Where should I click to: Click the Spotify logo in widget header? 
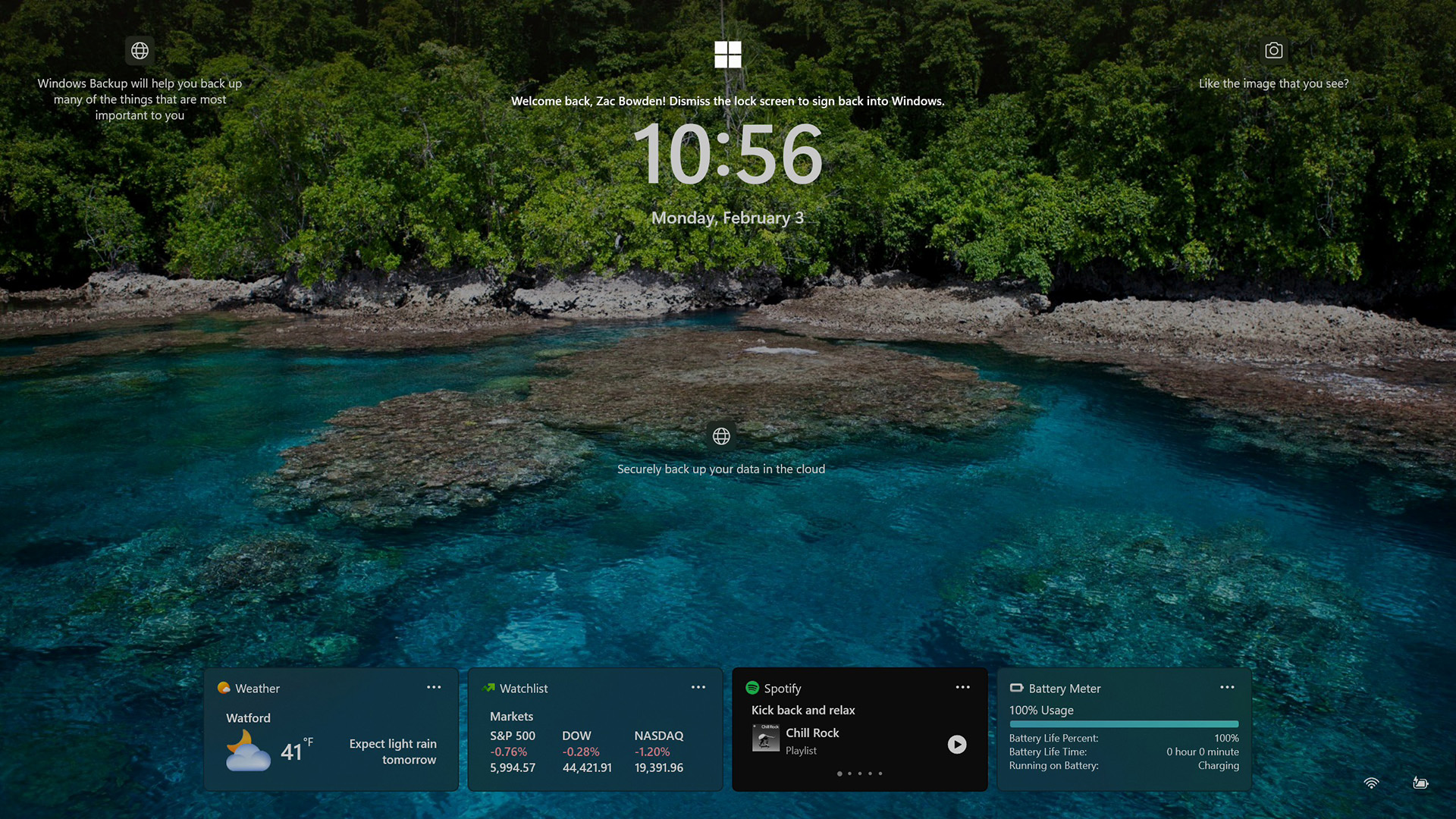click(752, 688)
